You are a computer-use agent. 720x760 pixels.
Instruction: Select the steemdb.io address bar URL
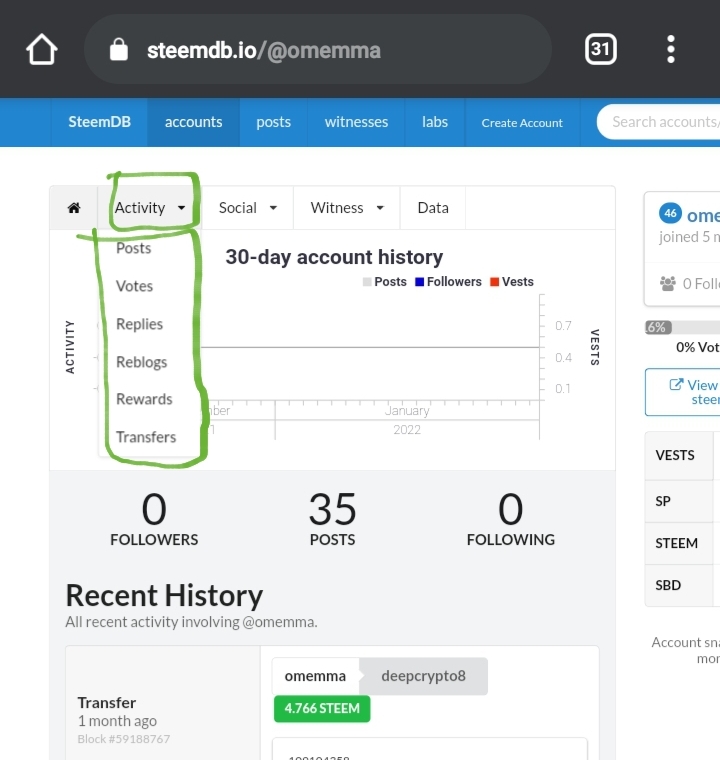264,50
